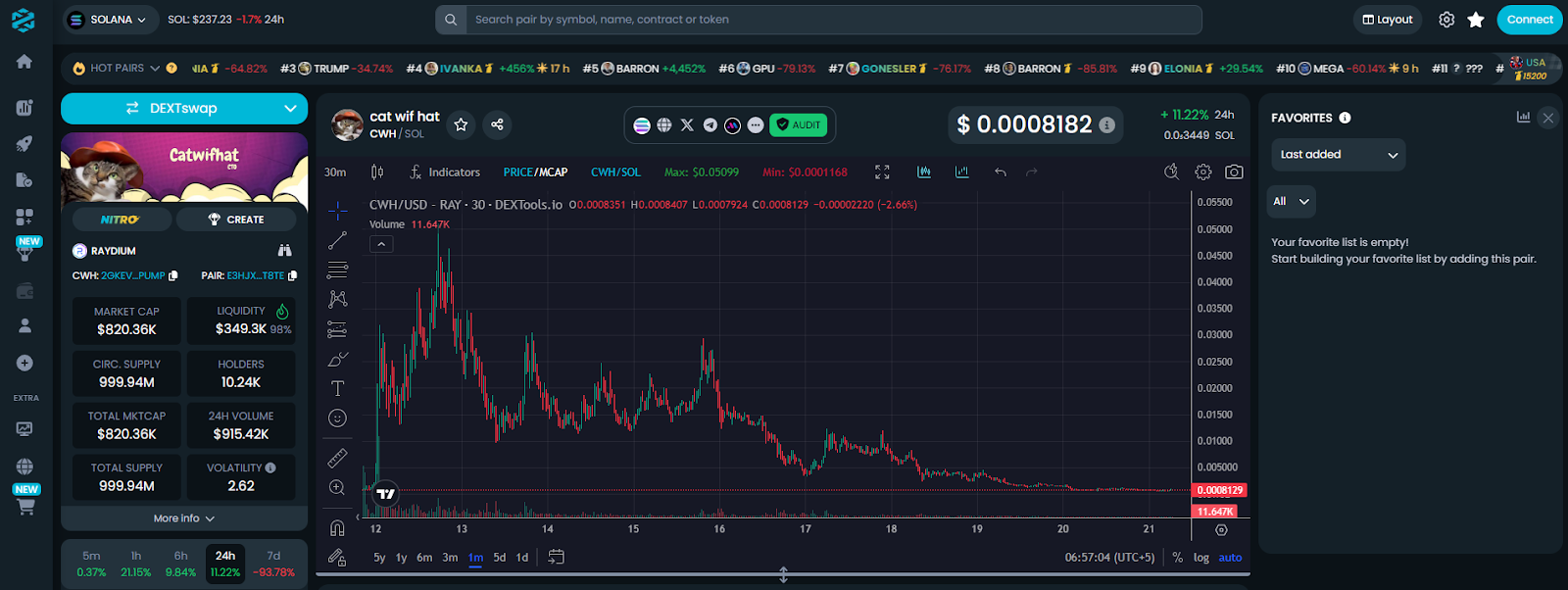
Task: Open the All filter dropdown in favorites
Action: click(1291, 202)
